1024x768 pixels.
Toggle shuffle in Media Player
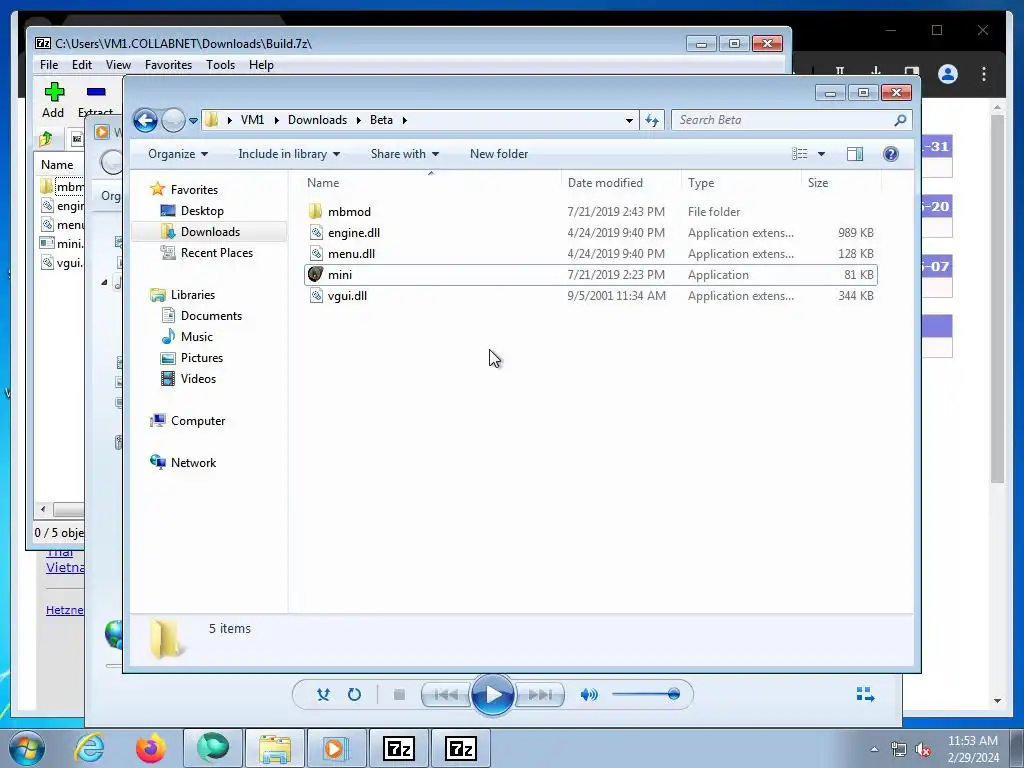tap(323, 695)
